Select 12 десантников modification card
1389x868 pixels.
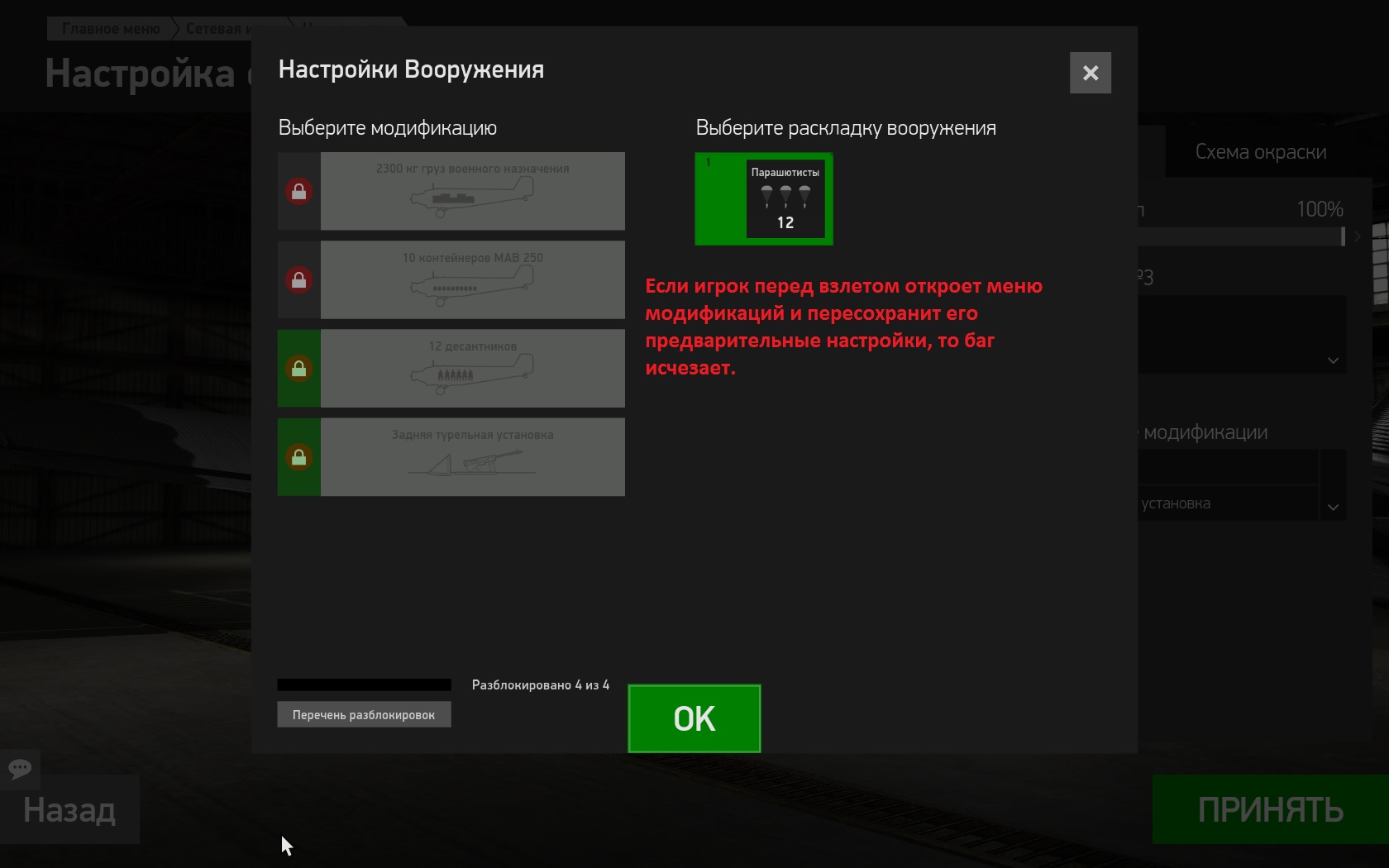tap(472, 368)
